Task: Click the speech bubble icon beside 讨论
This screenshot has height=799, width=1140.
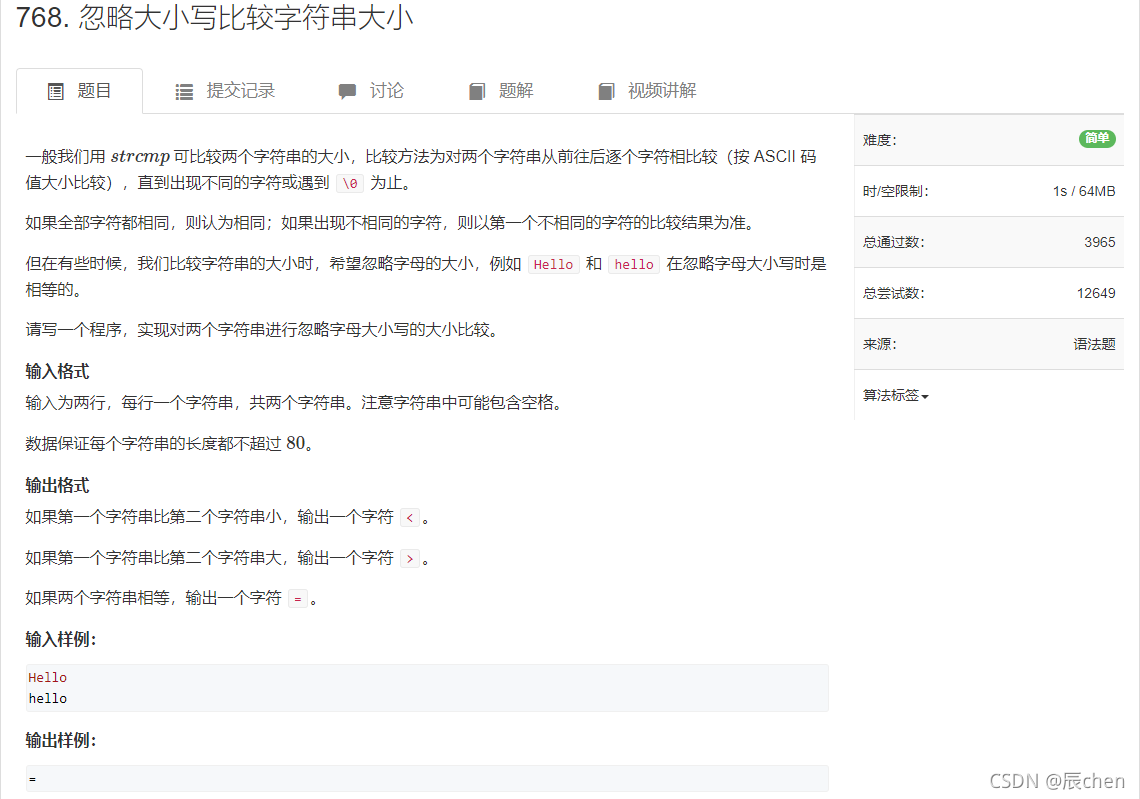Action: click(x=349, y=90)
